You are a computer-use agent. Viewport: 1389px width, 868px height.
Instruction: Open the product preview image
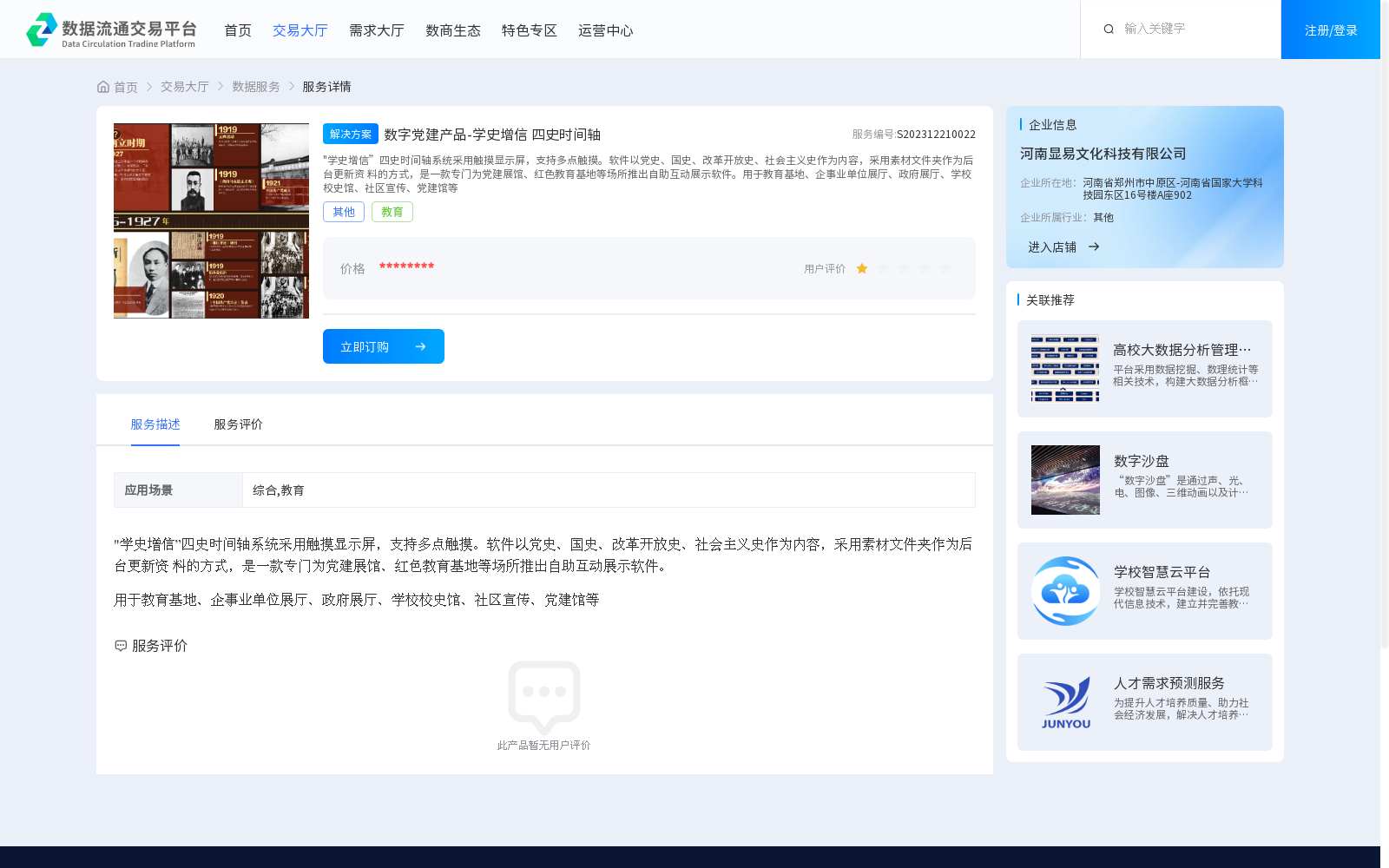(x=211, y=220)
